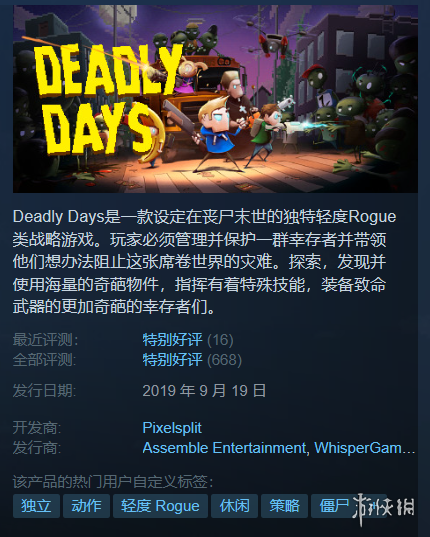Click the 独立 tag
The image size is (430, 537).
(36, 506)
